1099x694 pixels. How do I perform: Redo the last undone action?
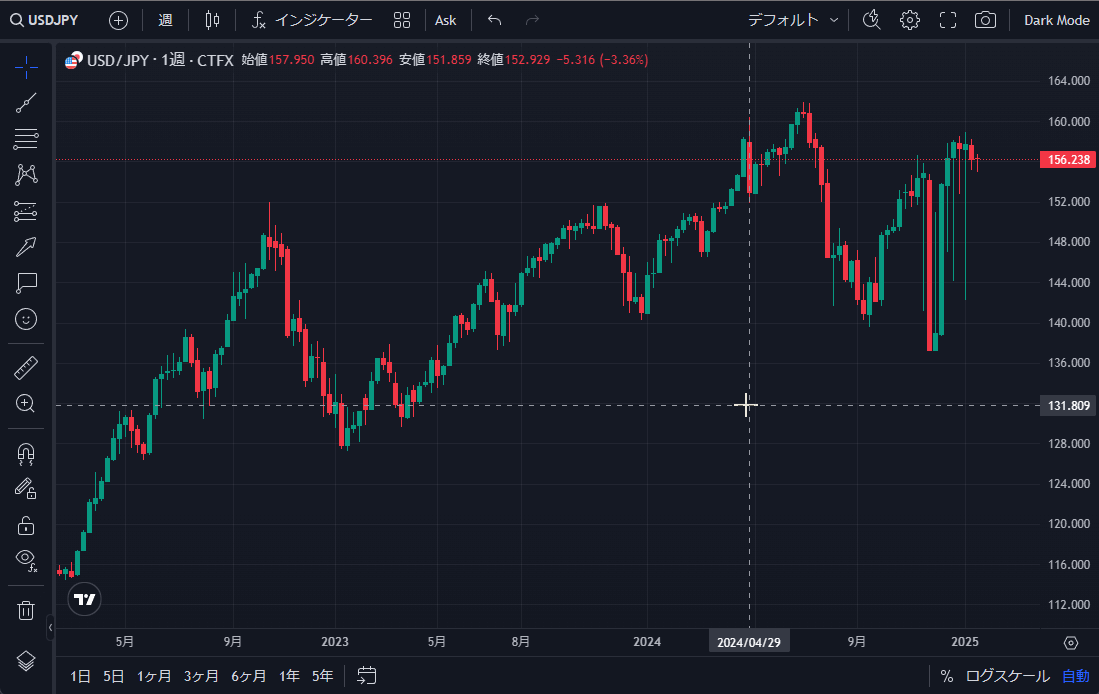533,20
